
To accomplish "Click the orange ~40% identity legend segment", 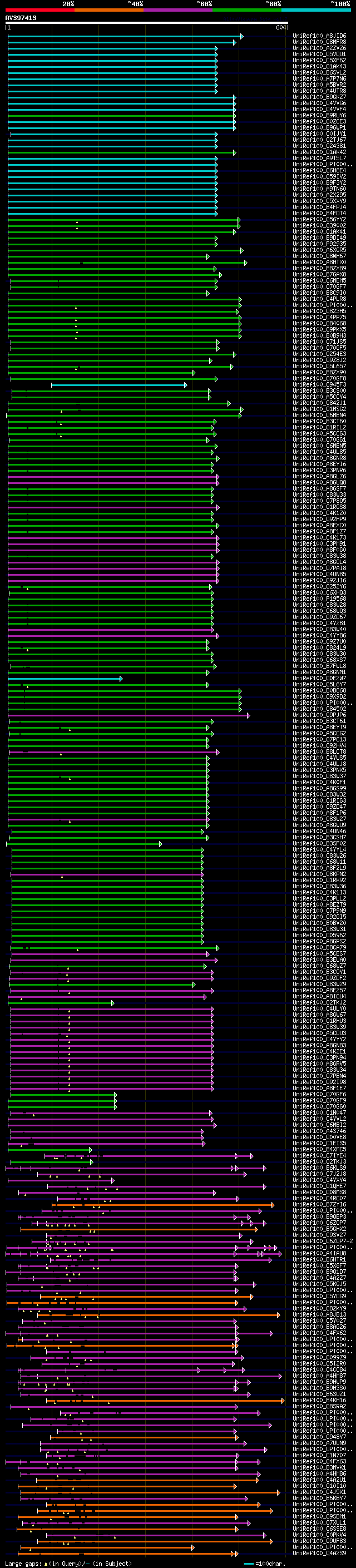I will pyautogui.click(x=109, y=10).
